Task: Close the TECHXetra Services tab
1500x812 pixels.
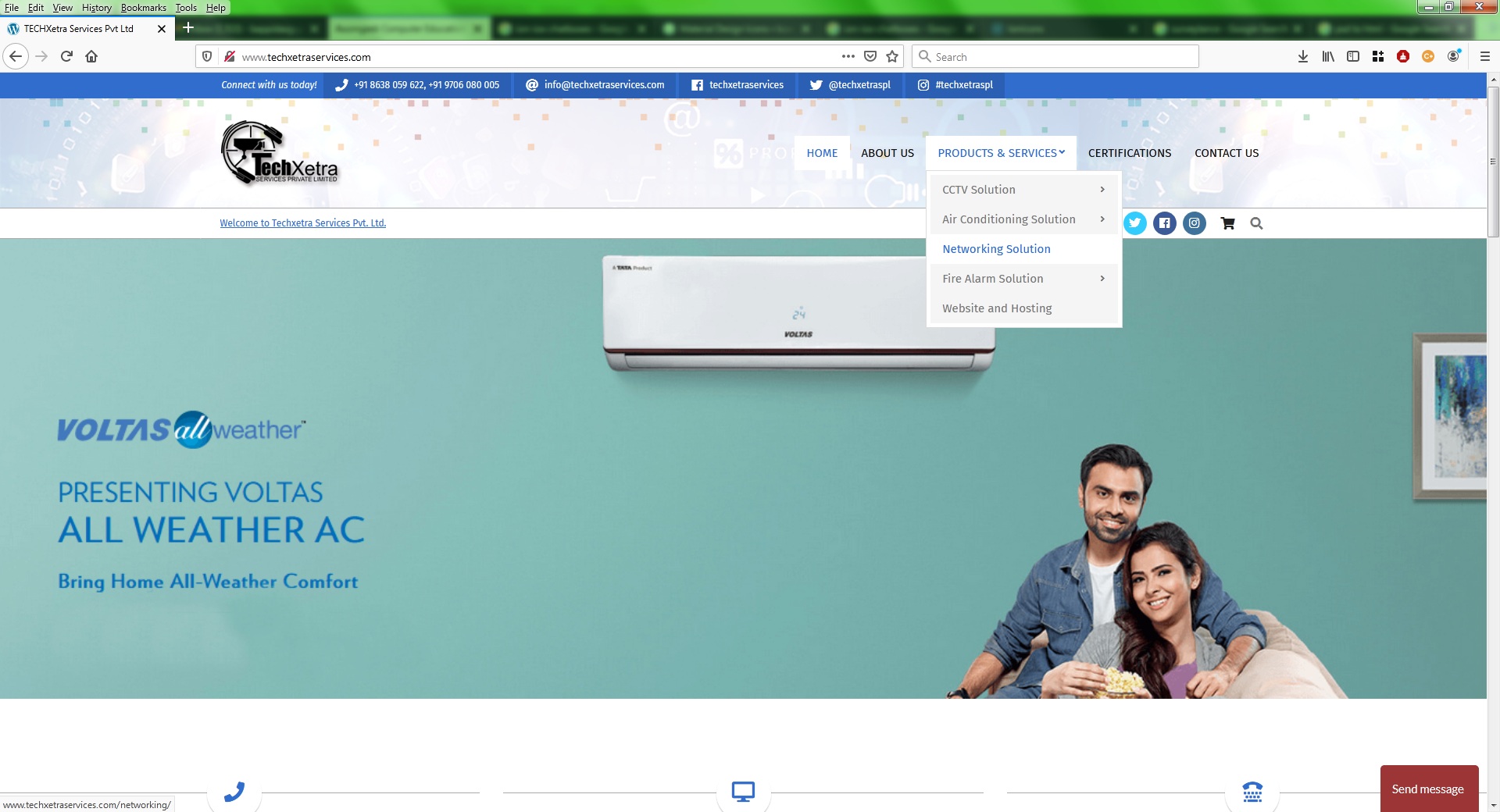Action: coord(162,29)
